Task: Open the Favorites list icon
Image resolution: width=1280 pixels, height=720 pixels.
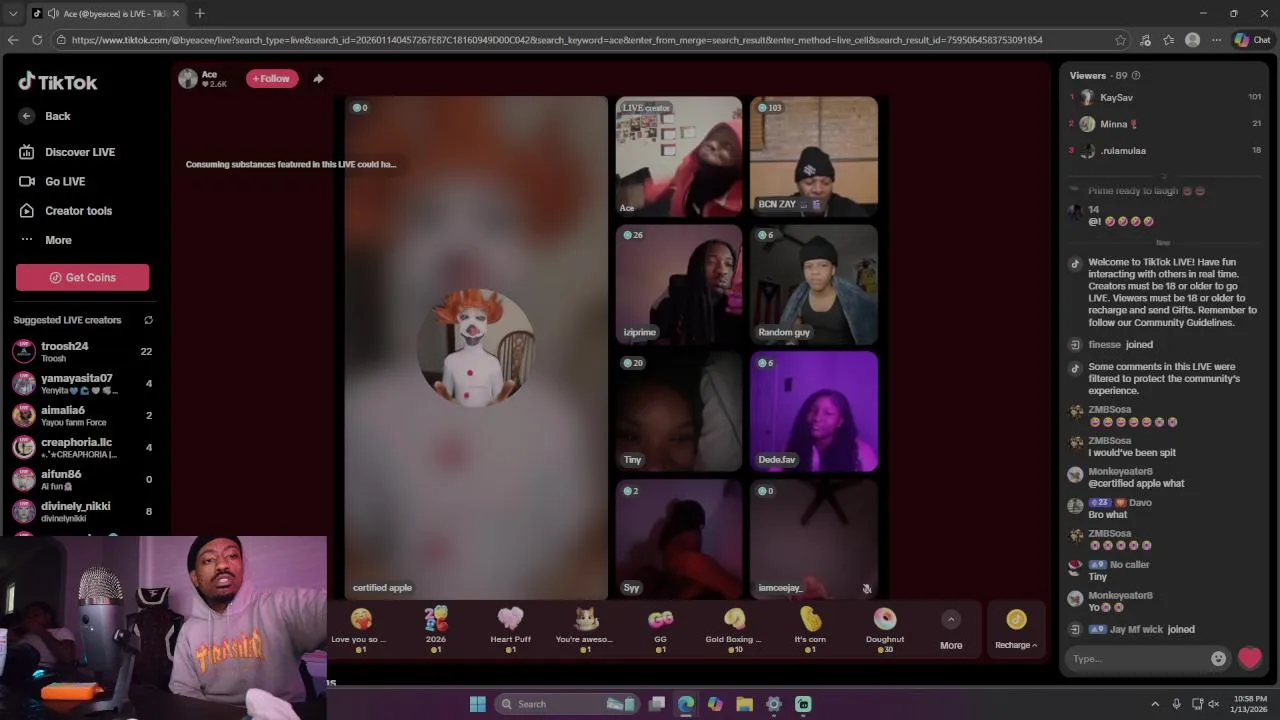Action: coord(1169,40)
